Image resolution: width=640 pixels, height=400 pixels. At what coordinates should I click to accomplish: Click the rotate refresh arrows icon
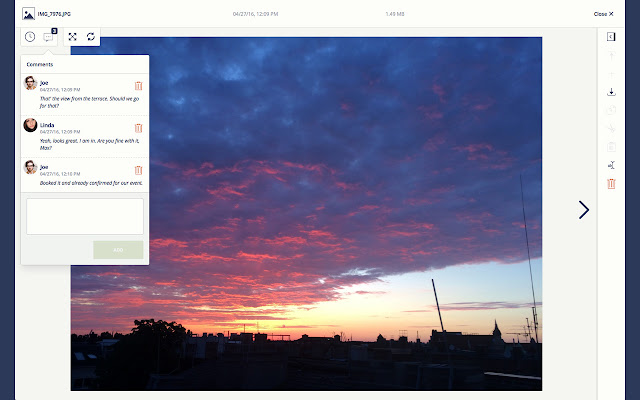point(91,37)
